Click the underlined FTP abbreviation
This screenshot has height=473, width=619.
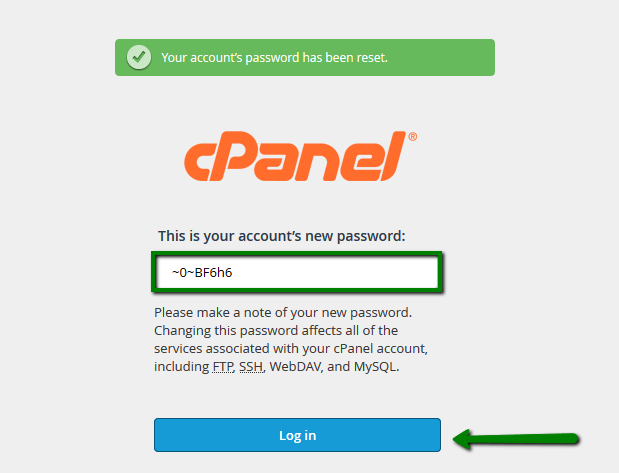click(x=222, y=366)
